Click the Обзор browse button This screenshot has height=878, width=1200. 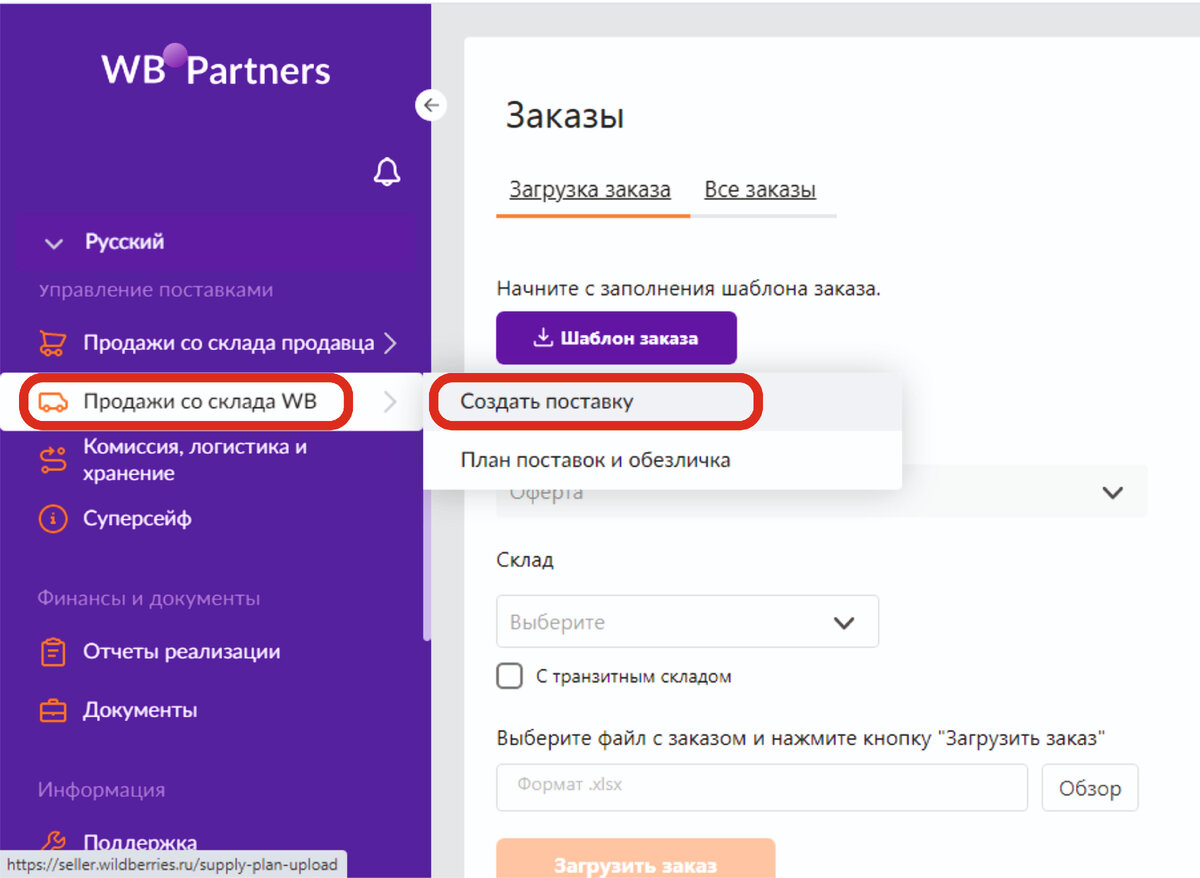[x=1090, y=788]
